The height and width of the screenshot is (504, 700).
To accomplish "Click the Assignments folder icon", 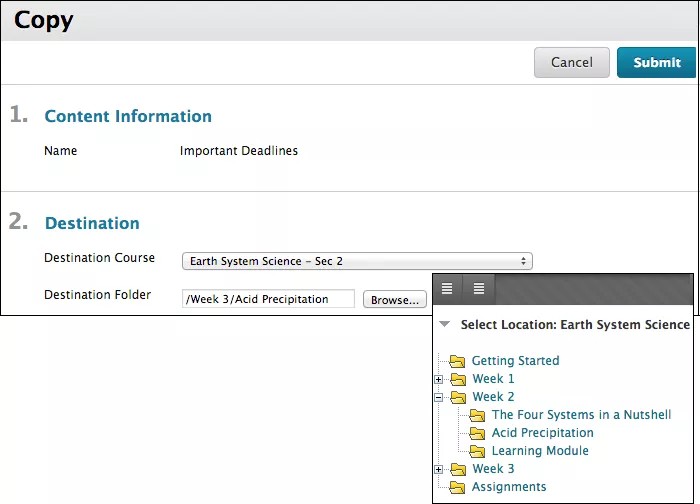I will [x=458, y=488].
